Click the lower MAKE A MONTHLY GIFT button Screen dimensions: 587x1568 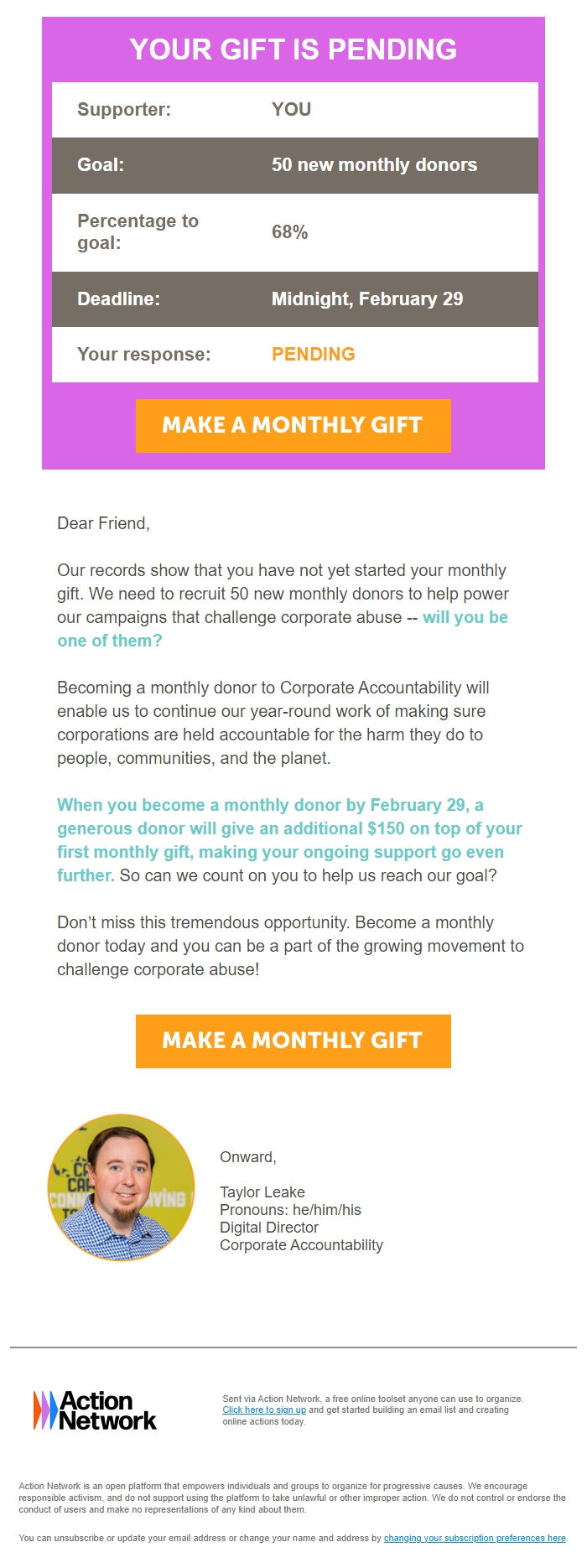293,1041
